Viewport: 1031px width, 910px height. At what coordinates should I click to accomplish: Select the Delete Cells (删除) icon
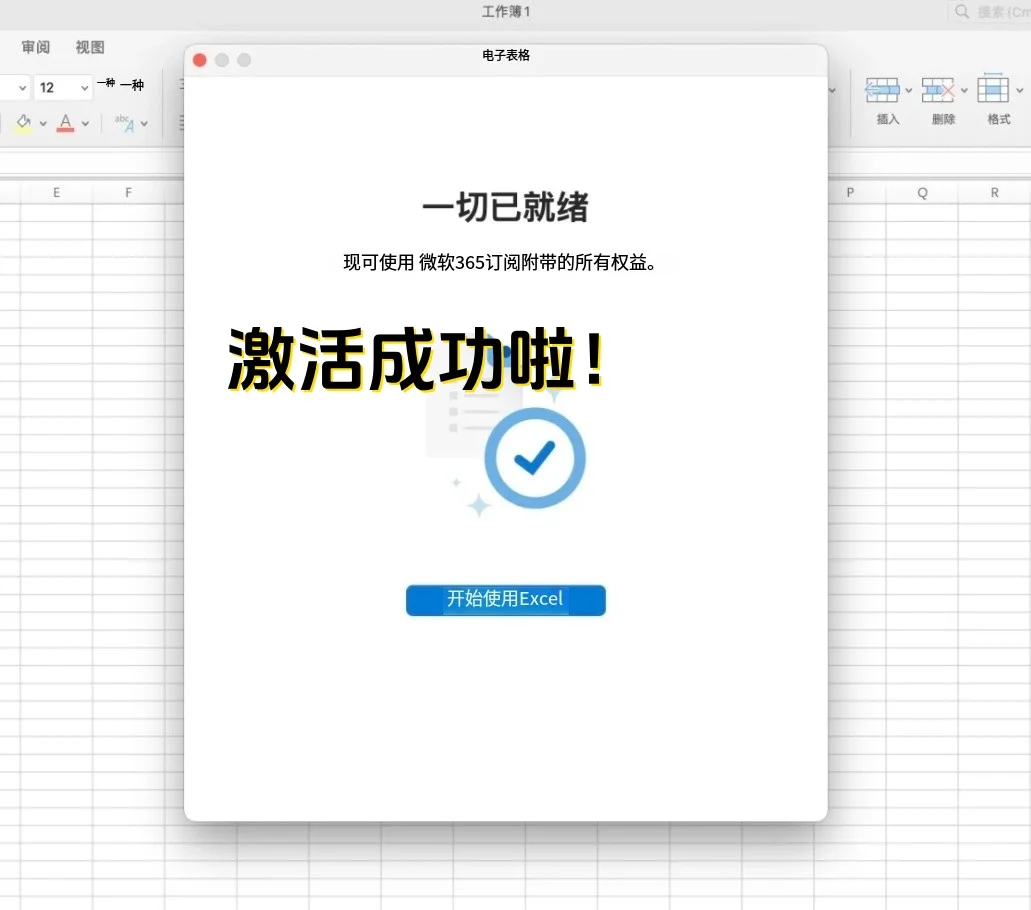click(940, 90)
